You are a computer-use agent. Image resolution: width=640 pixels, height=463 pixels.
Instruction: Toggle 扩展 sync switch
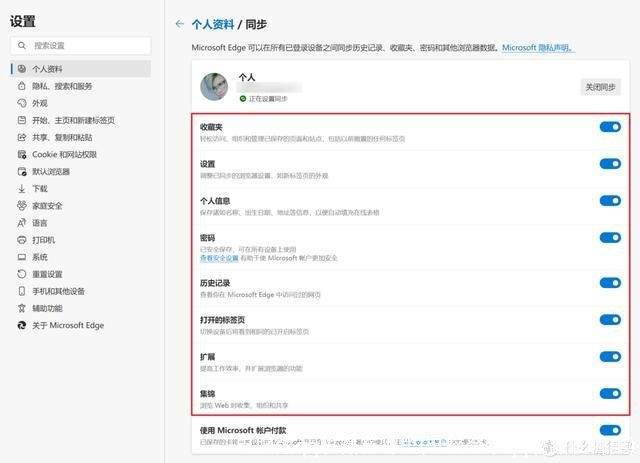click(610, 356)
